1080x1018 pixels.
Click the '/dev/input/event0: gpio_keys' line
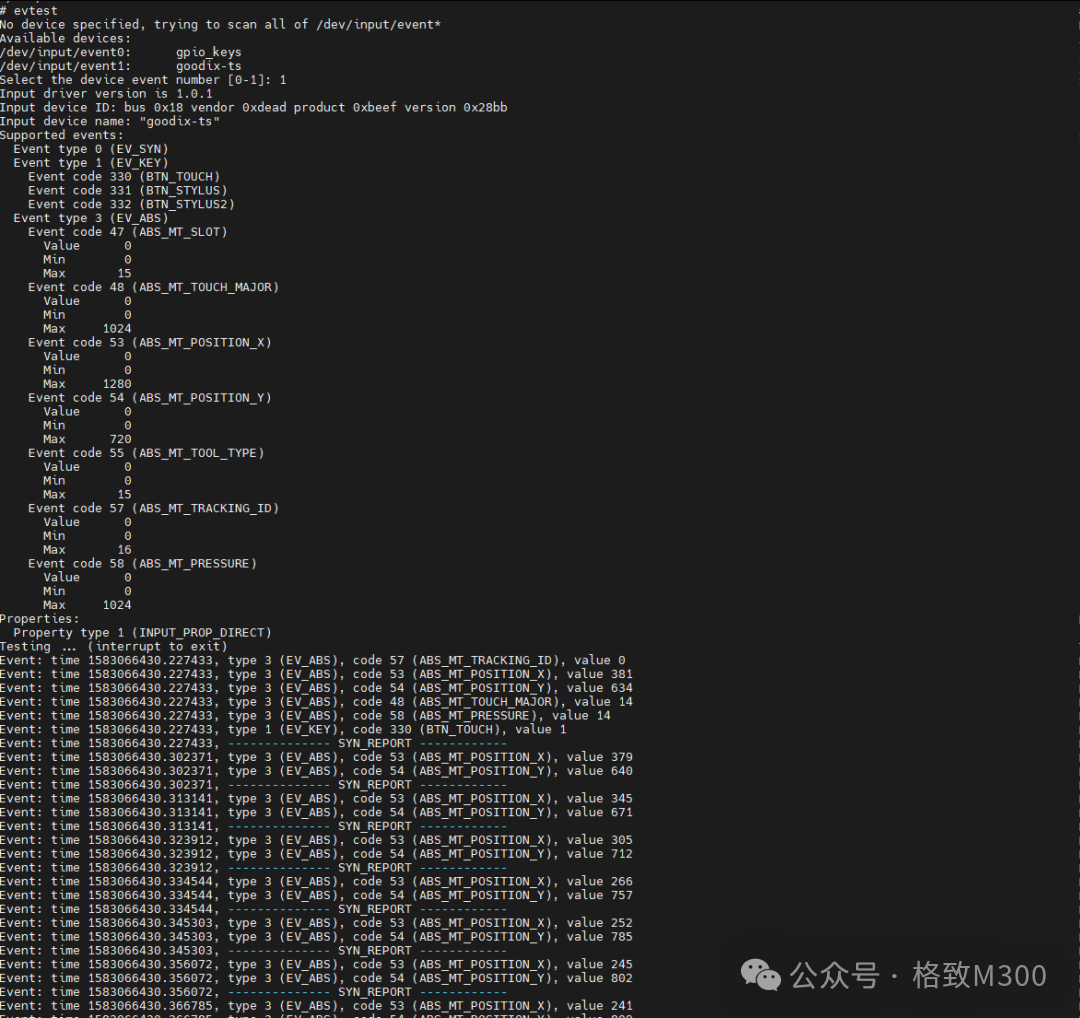pyautogui.click(x=121, y=52)
